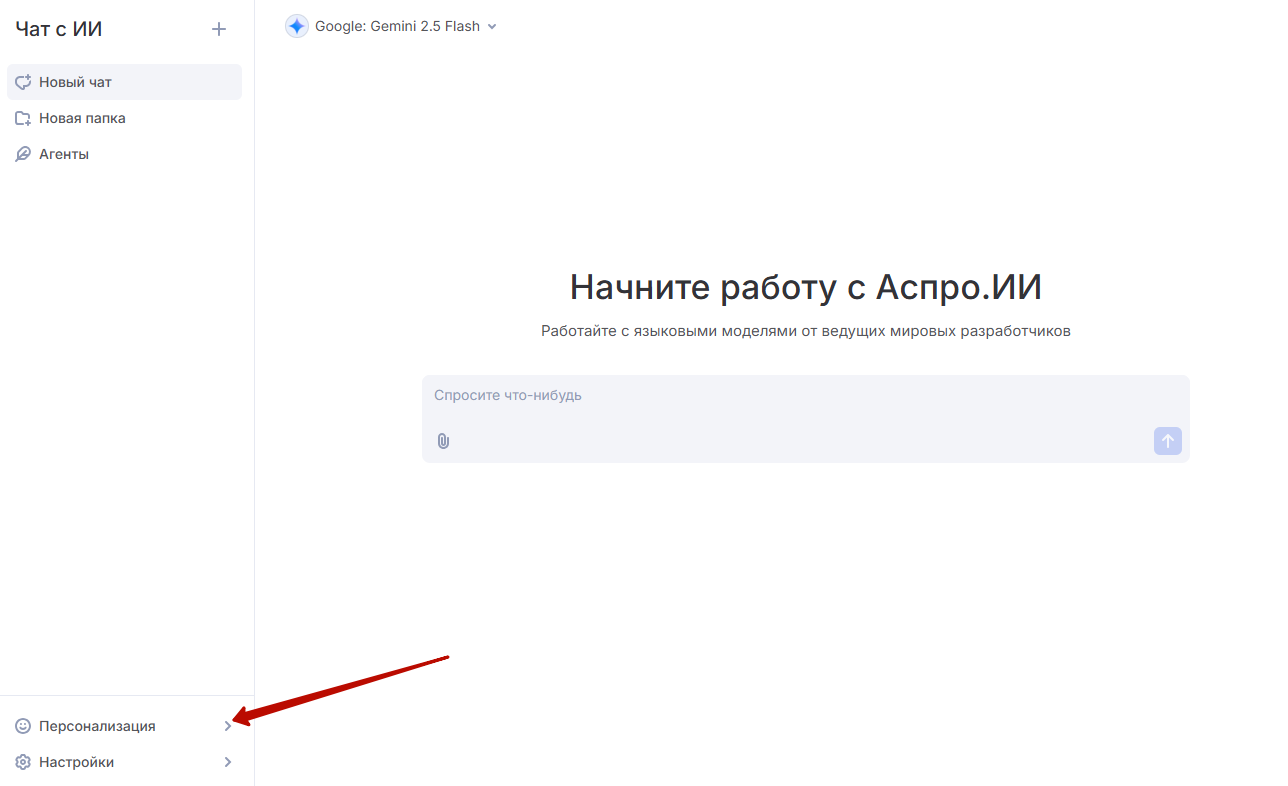1288x786 pixels.
Task: Click the Новый чат bubble icon
Action: point(23,82)
